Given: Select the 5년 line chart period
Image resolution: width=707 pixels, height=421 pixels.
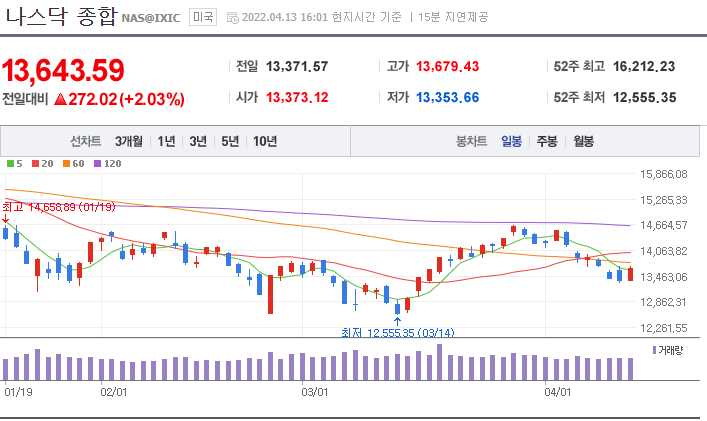Looking at the screenshot, I should (x=230, y=142).
